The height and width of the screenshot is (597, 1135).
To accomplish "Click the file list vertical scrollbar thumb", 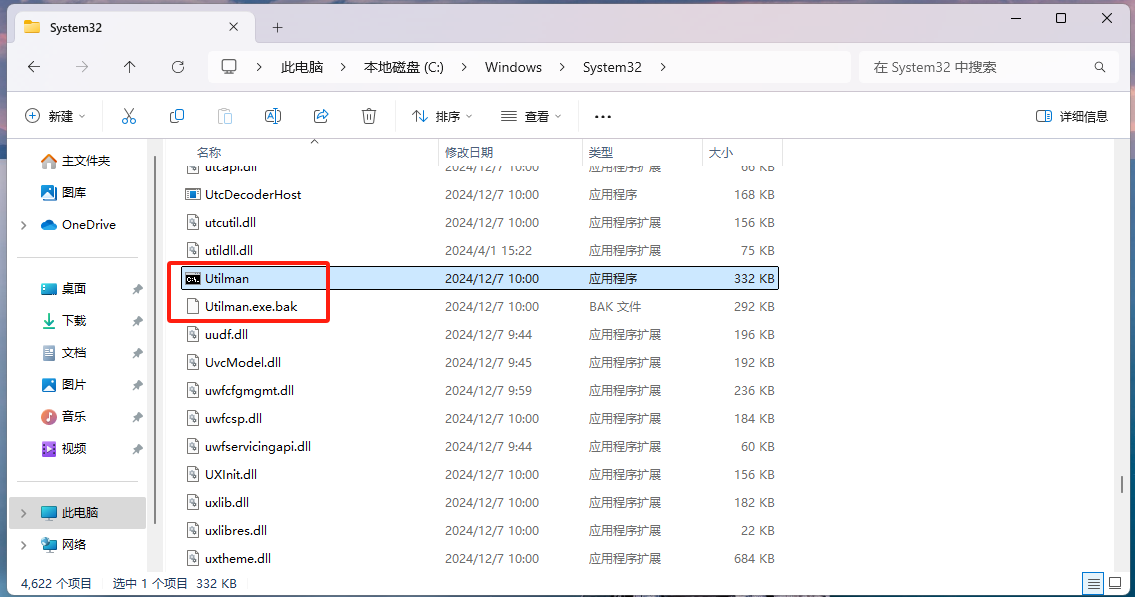I will pyautogui.click(x=1122, y=484).
